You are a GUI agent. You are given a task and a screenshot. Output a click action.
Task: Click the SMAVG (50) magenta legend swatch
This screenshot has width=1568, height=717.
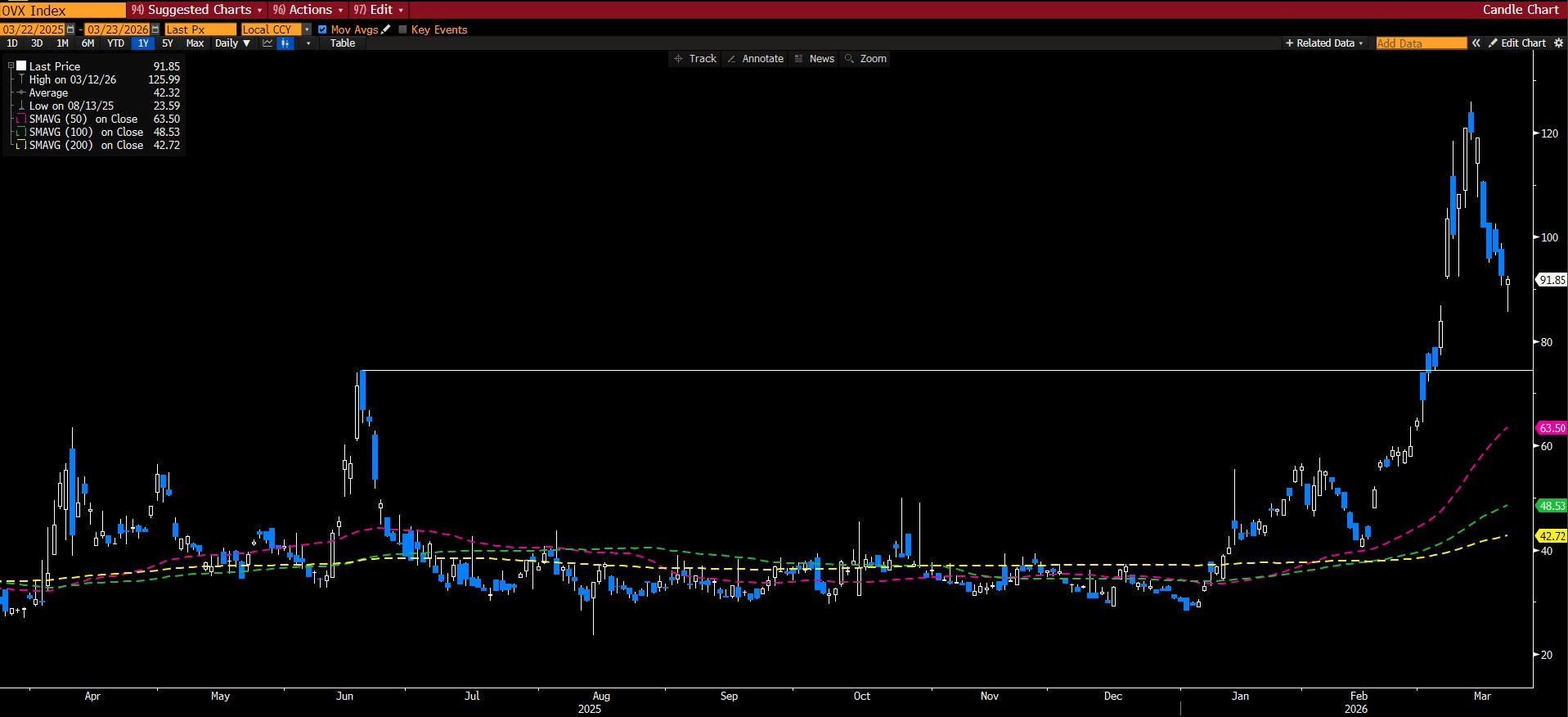point(21,119)
